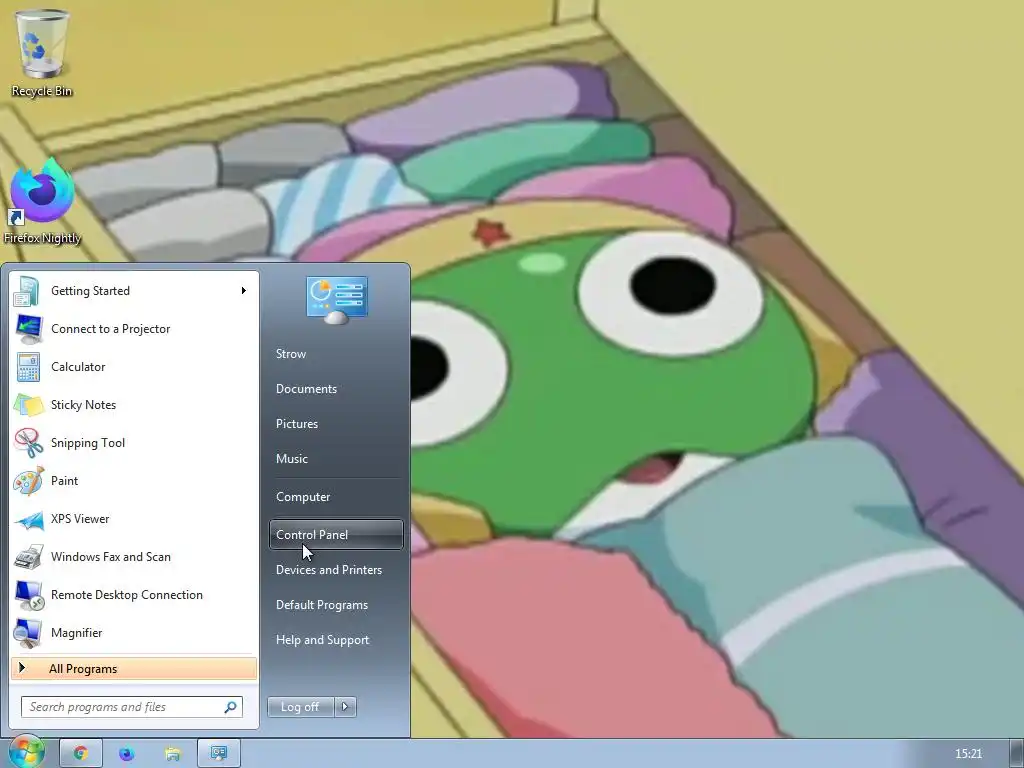The height and width of the screenshot is (768, 1024).
Task: Select Control Panel in Start menu
Action: pyautogui.click(x=336, y=535)
